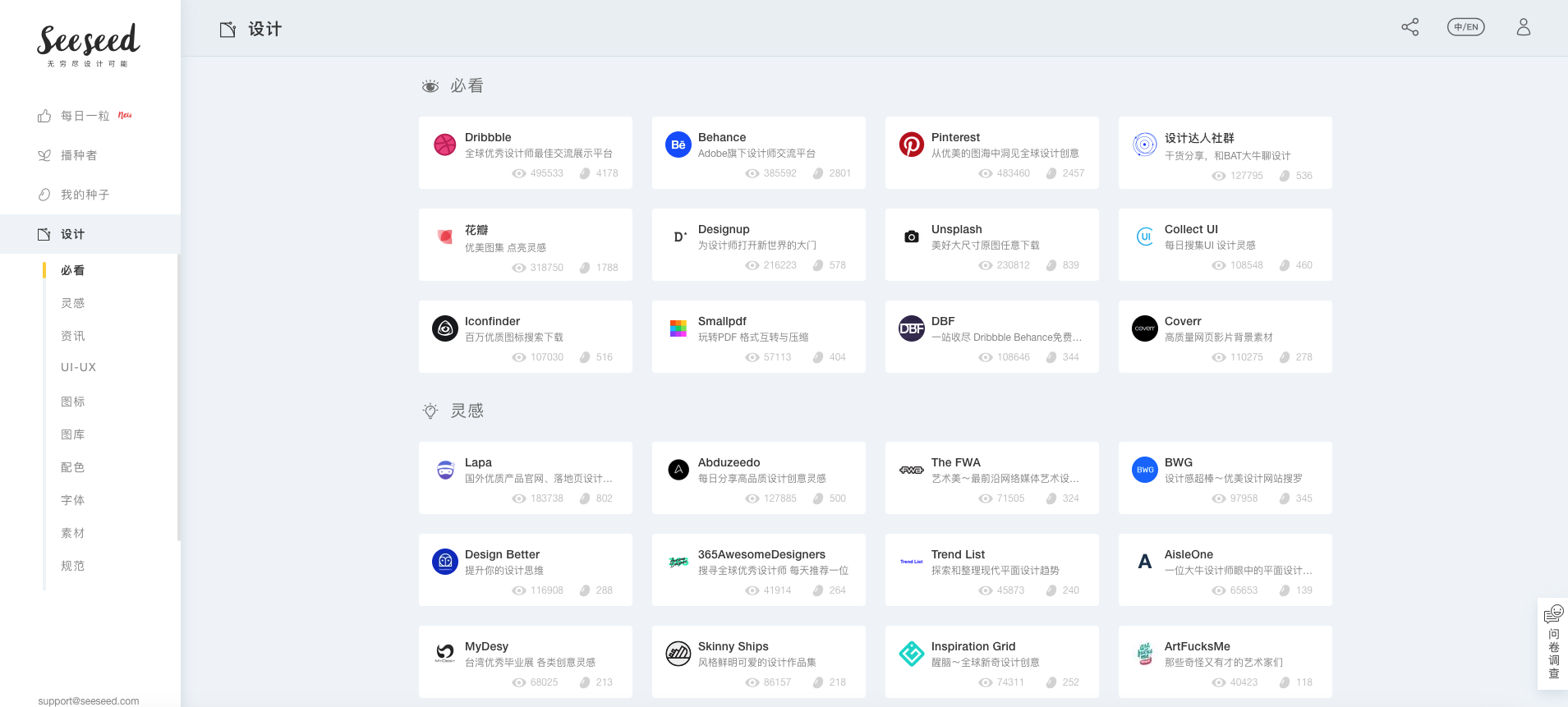The height and width of the screenshot is (707, 1568).
Task: Click the DBF logo icon
Action: pos(912,328)
